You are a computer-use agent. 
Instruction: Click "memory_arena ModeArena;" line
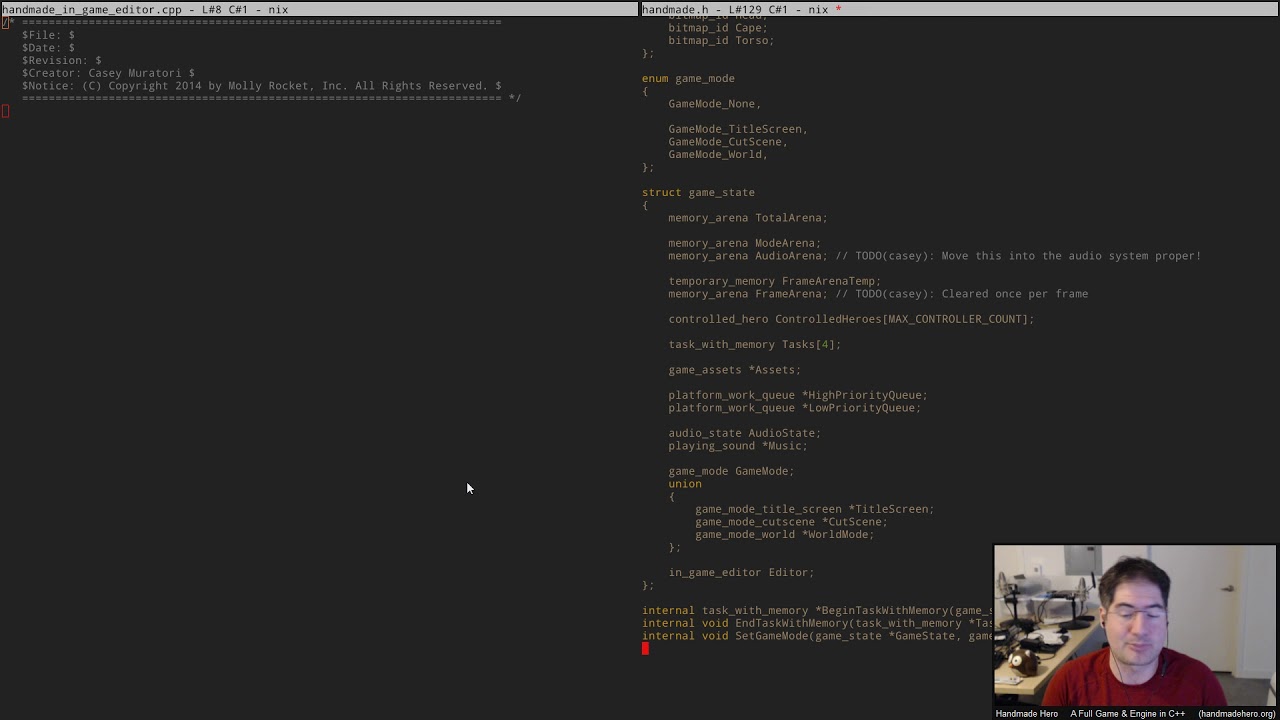coord(744,243)
